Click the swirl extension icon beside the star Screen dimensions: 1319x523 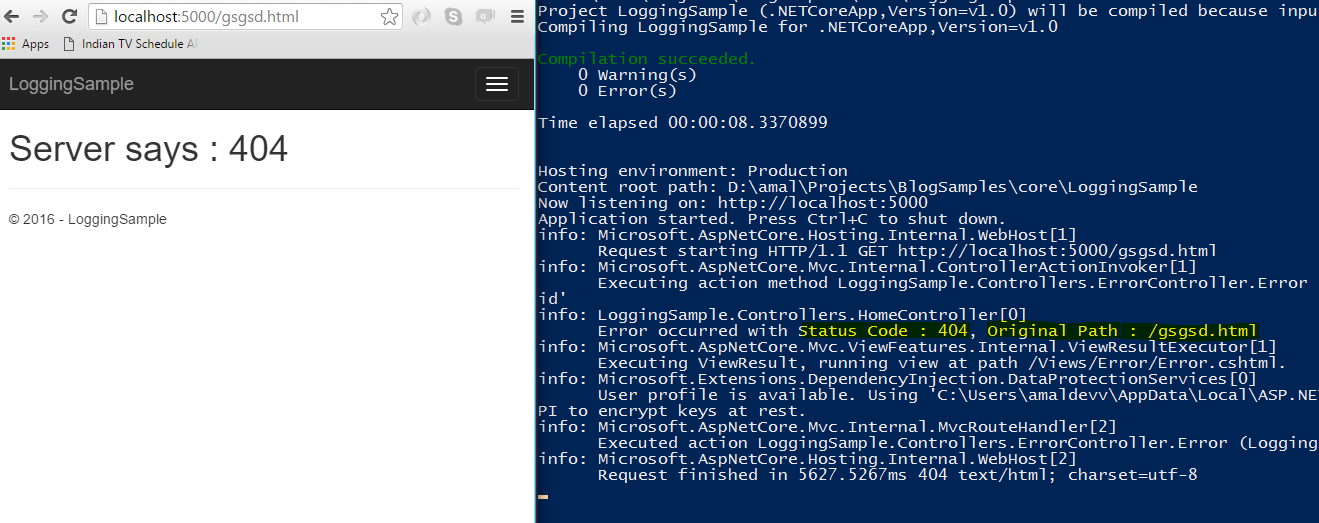(422, 17)
